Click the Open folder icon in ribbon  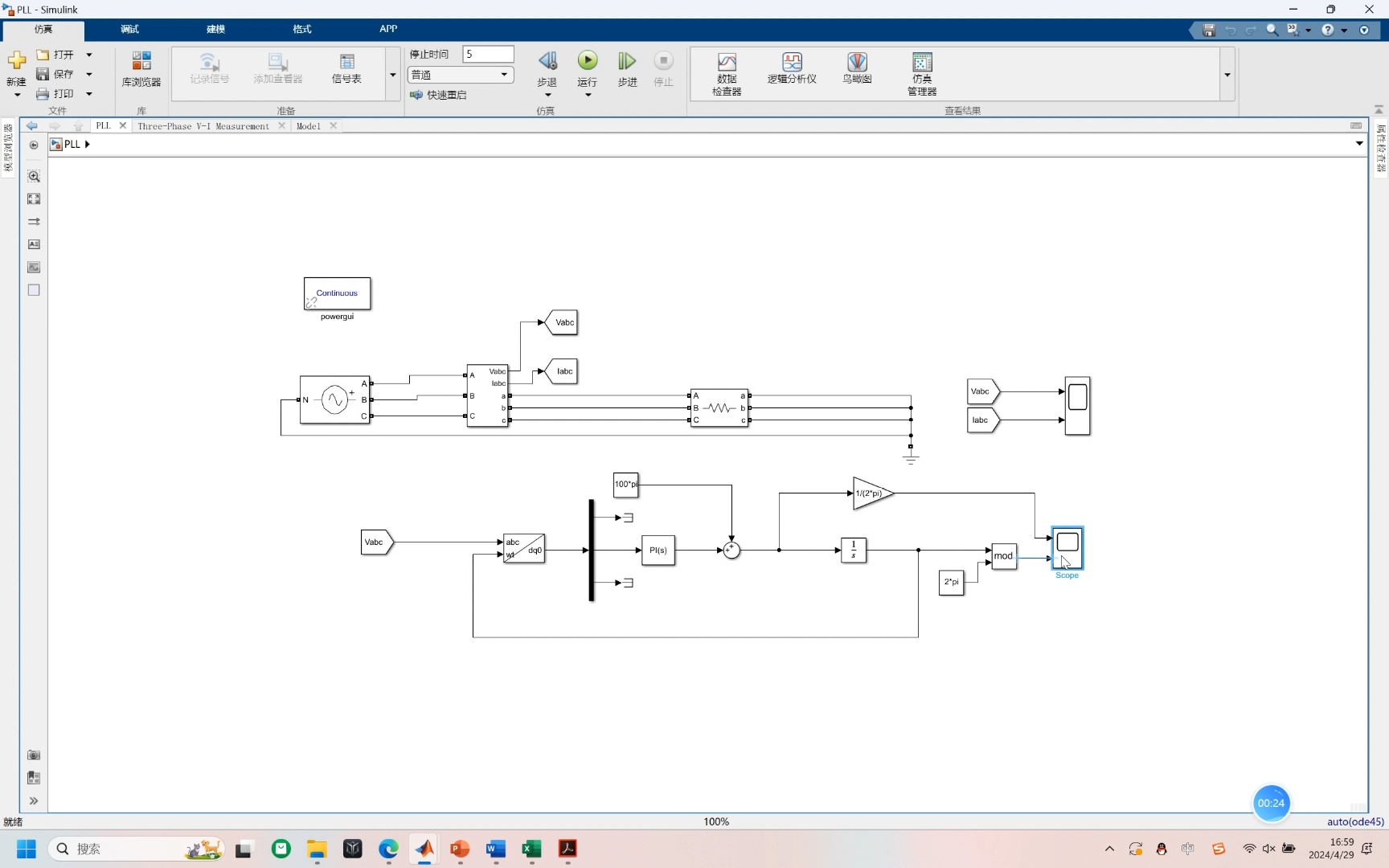tap(43, 55)
